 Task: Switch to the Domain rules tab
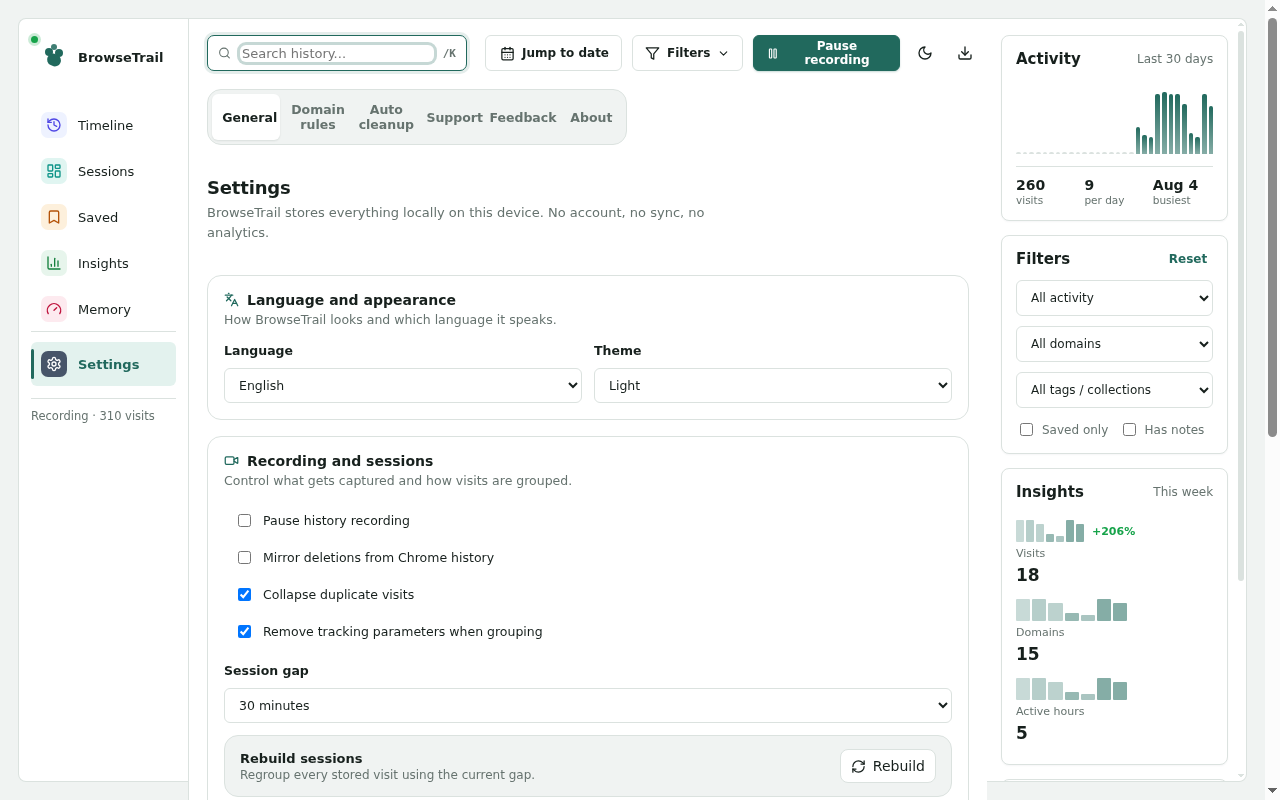coord(318,117)
